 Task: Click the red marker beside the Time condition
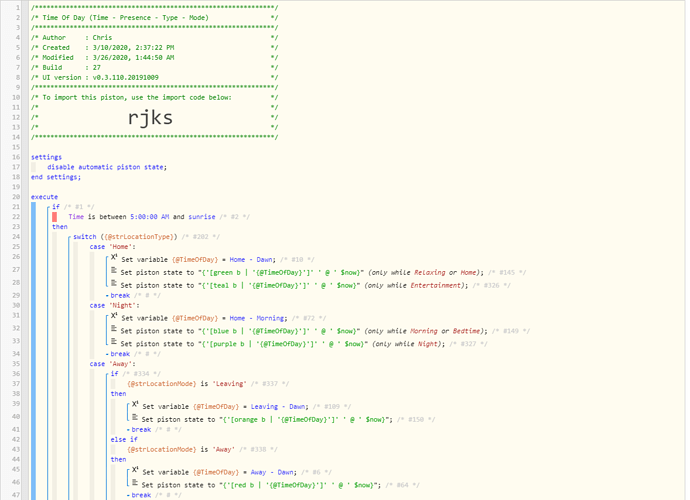55,217
